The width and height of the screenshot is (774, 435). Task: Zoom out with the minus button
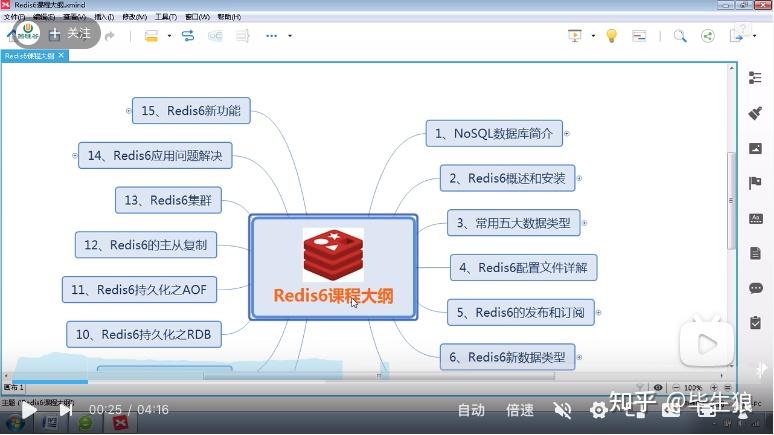coord(676,388)
